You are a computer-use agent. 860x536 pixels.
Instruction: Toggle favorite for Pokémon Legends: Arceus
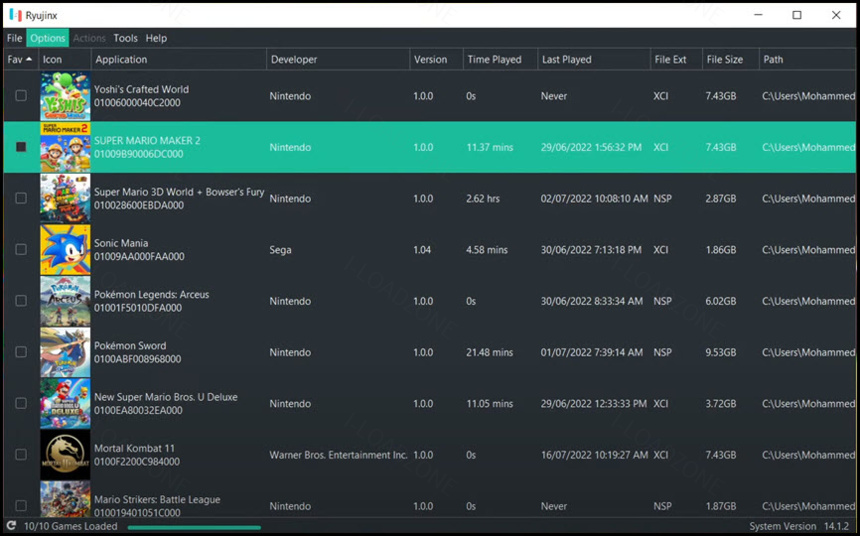click(21, 301)
